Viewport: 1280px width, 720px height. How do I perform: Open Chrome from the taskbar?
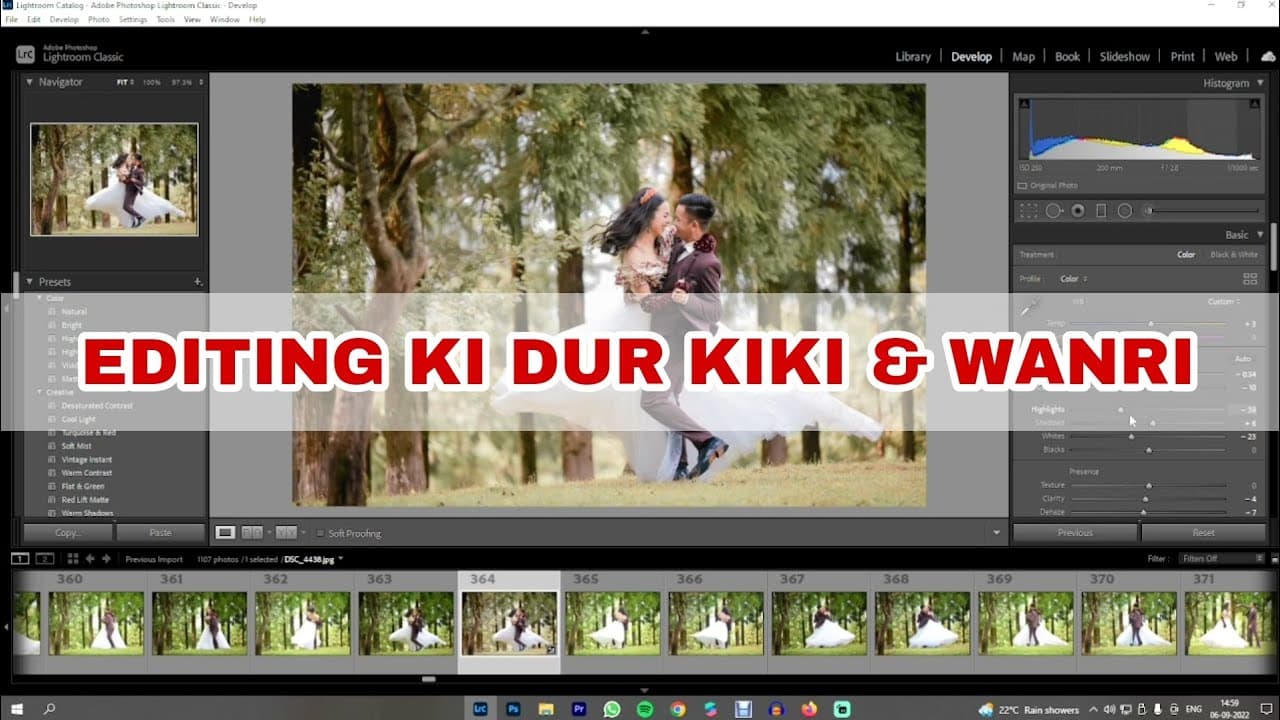(678, 709)
